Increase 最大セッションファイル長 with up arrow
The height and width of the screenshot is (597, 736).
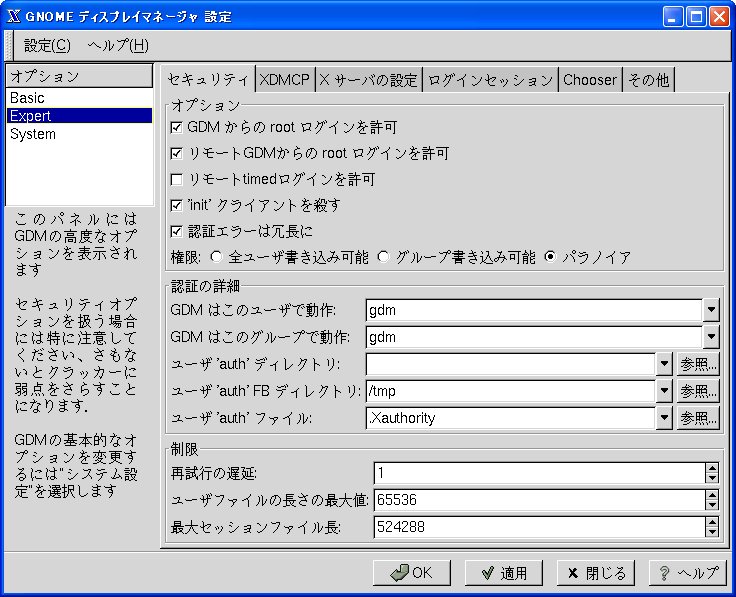(x=712, y=521)
